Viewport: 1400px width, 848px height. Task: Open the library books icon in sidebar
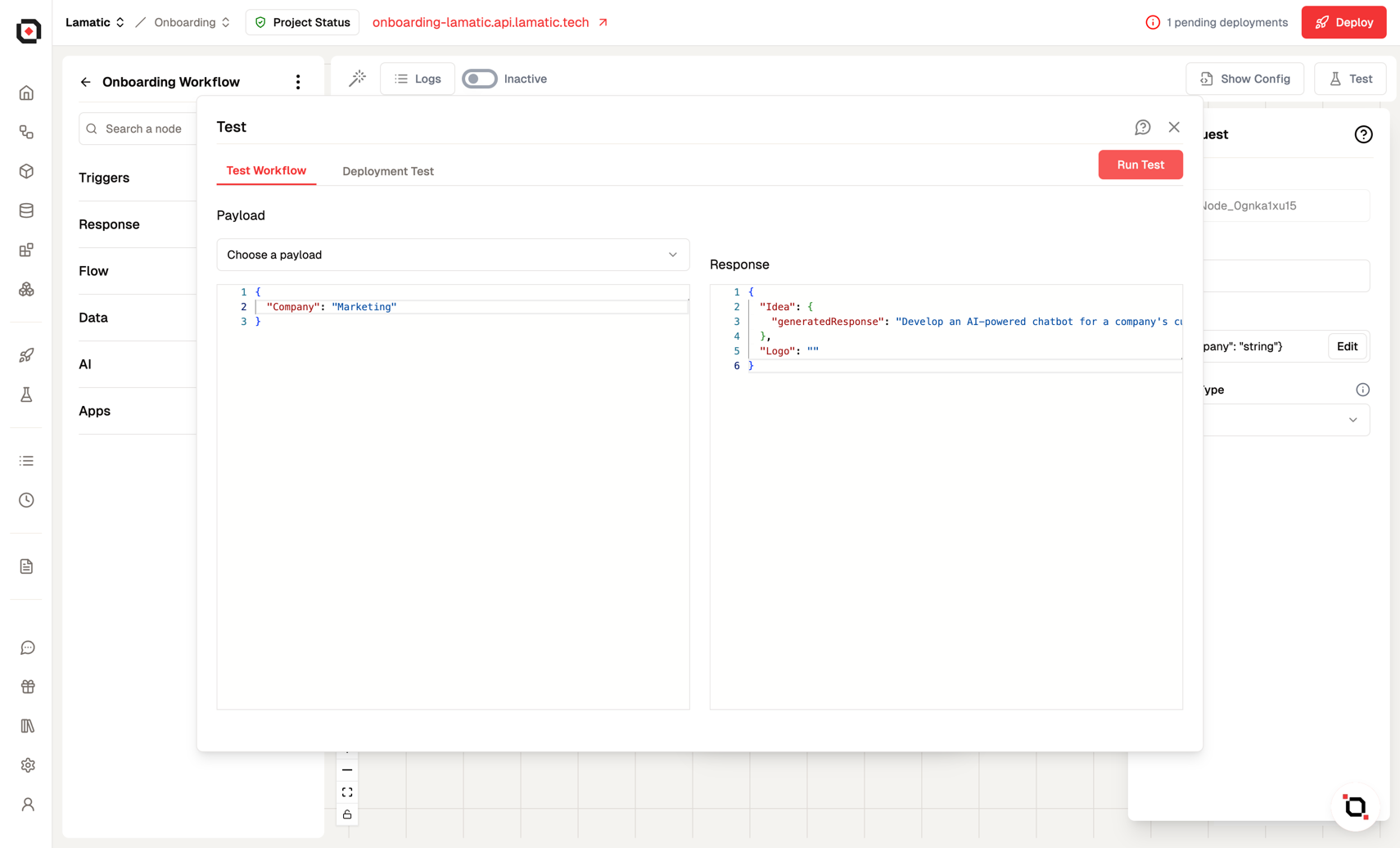click(x=28, y=726)
